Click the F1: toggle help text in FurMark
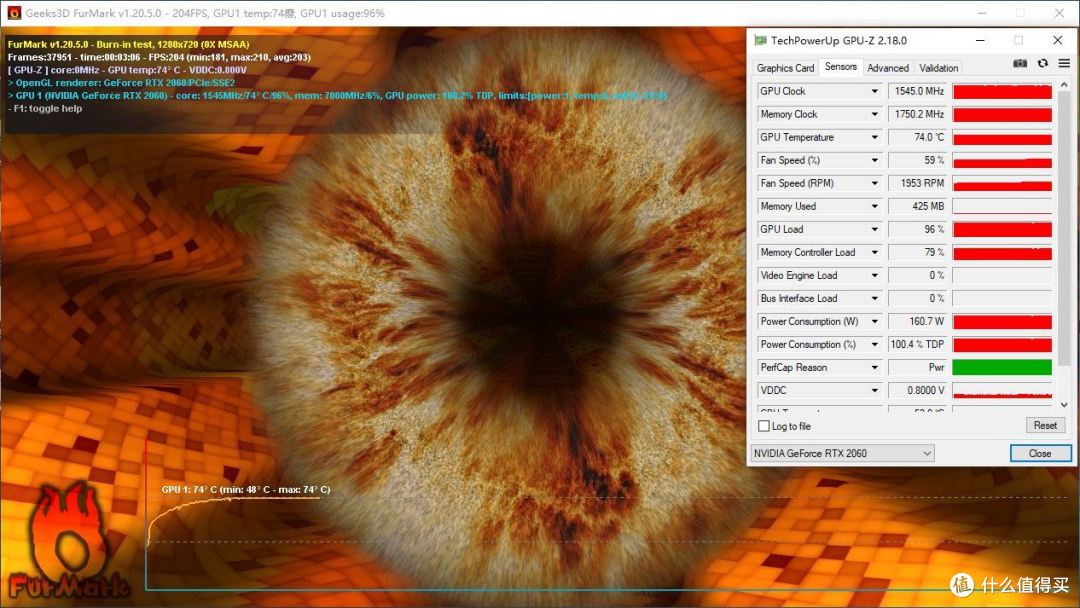This screenshot has width=1080, height=608. (45, 108)
